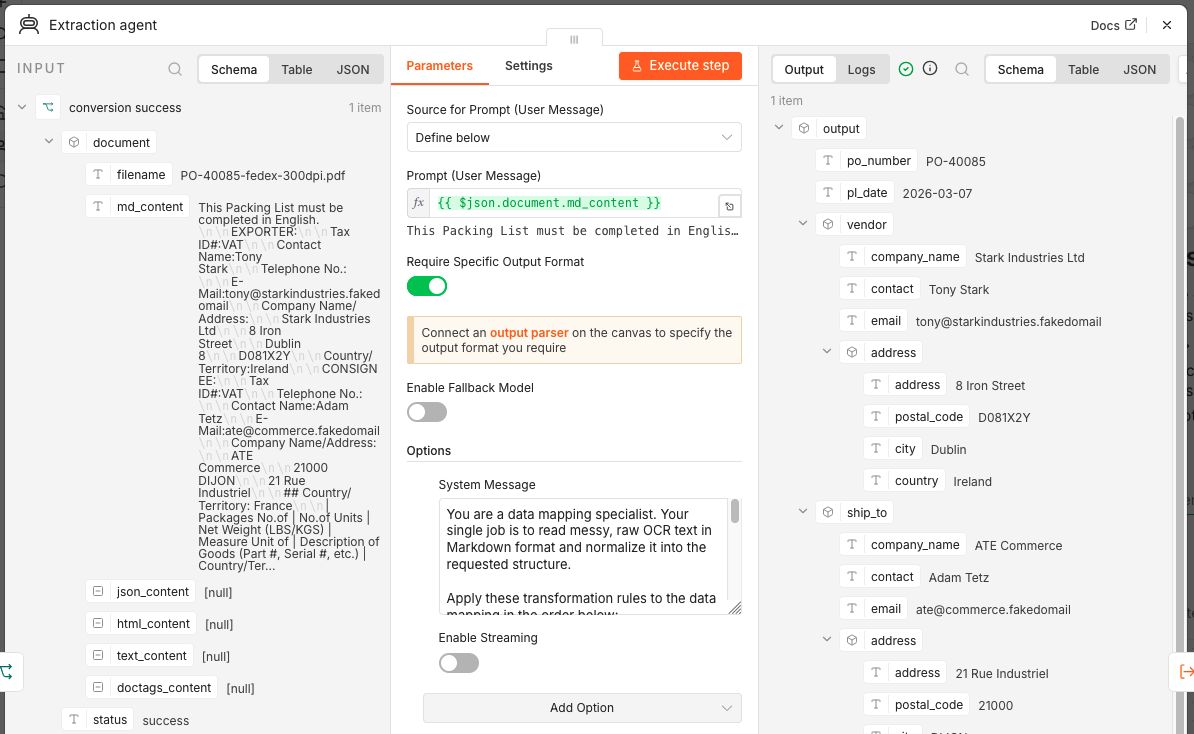Click the drag handle above Parameters panel

click(x=574, y=39)
